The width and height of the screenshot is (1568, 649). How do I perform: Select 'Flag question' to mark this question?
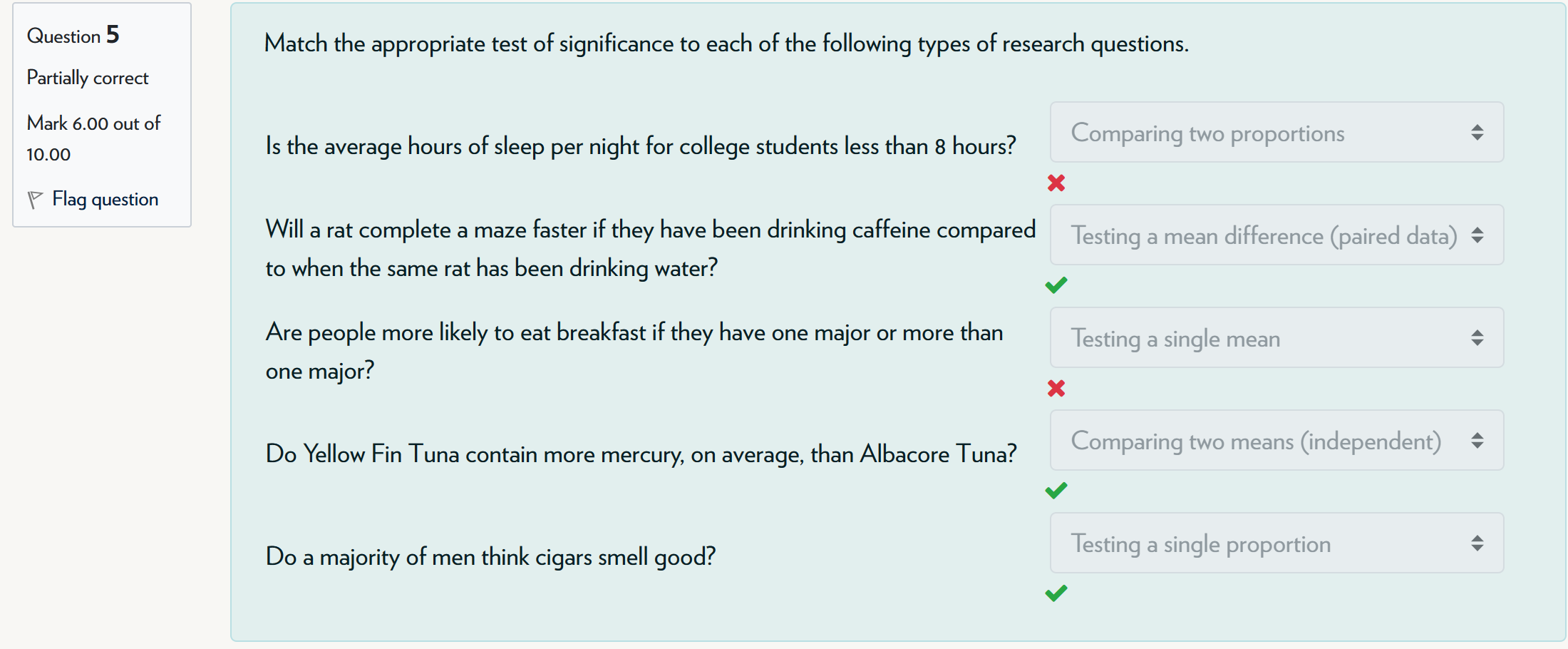105,199
